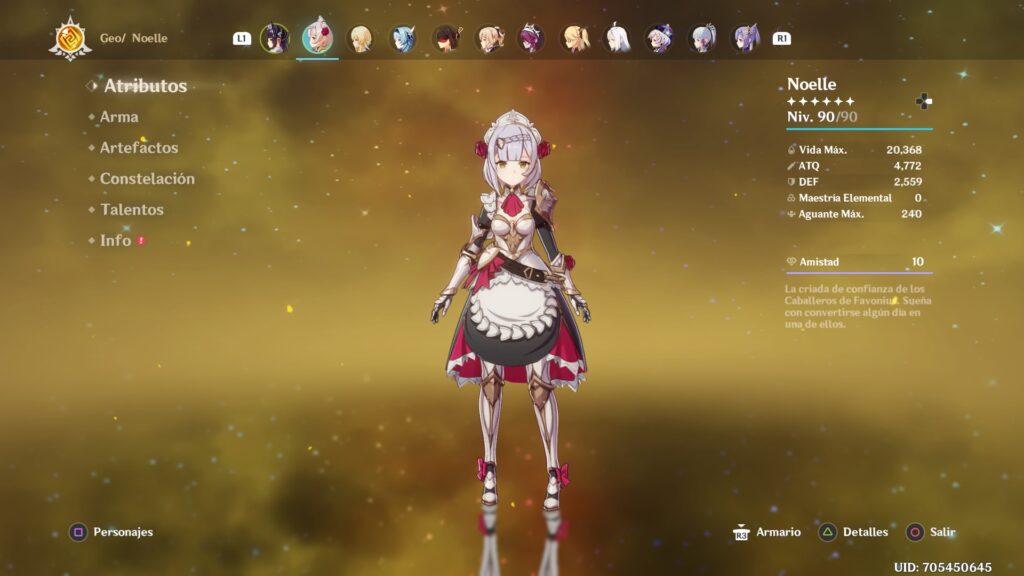
Task: Show character Detalles
Action: coord(854,532)
